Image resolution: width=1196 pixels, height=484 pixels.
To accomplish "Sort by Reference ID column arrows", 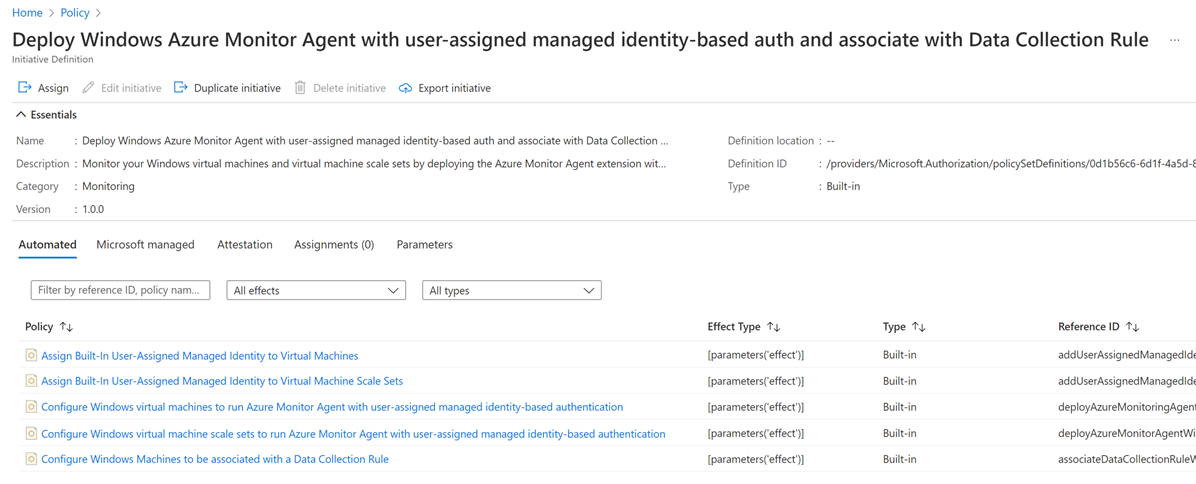I will pos(1132,327).
